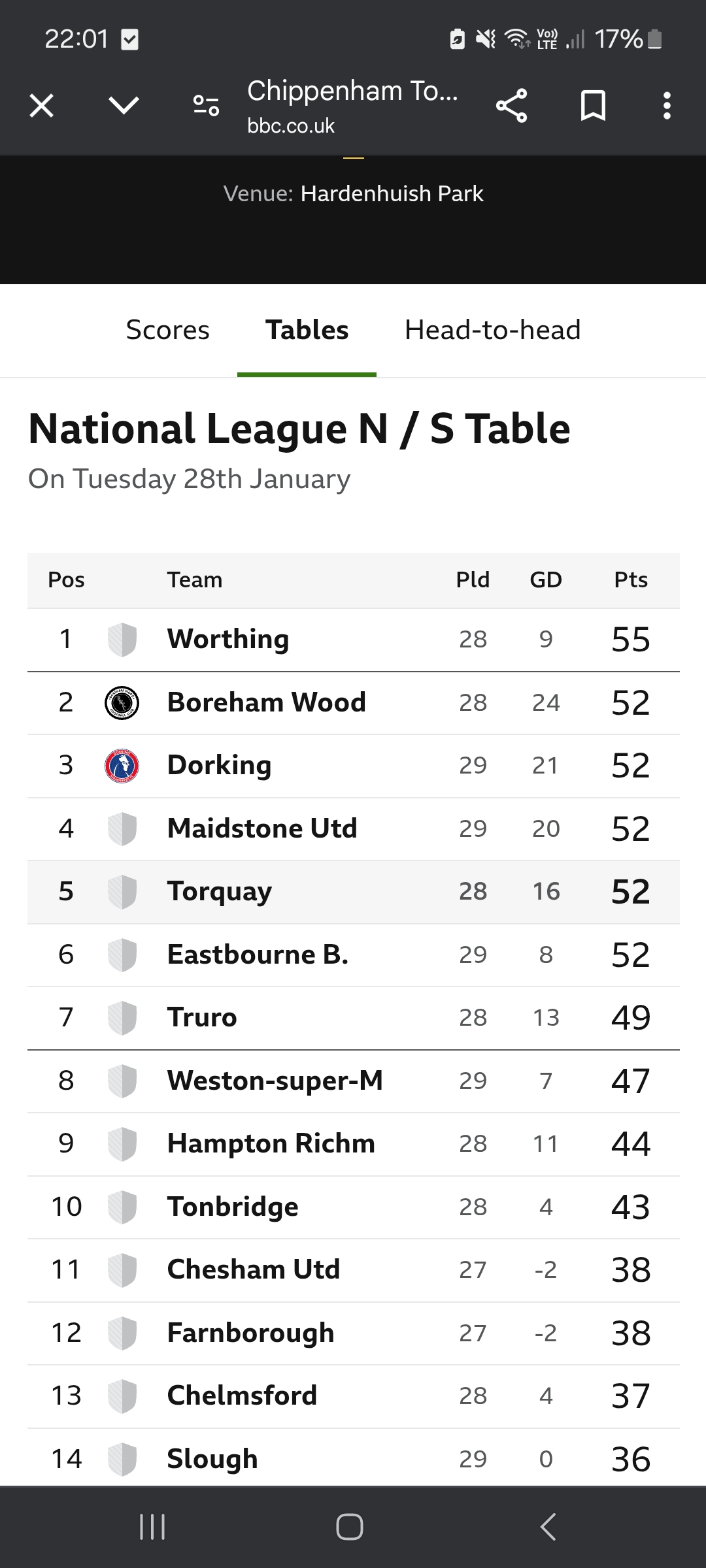Open the Worthing team row
This screenshot has height=1568, width=706.
pos(353,640)
